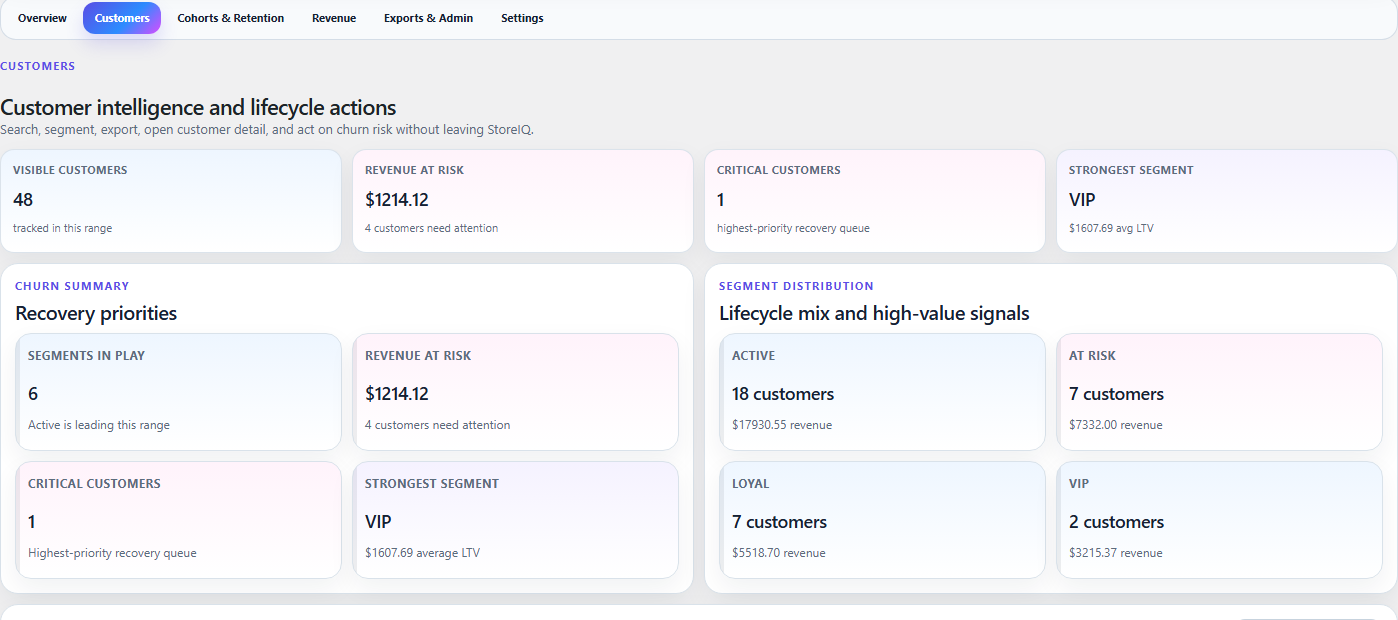Click the Visible Customers card showing 48
Screen dimensions: 1398x620
click(x=171, y=200)
